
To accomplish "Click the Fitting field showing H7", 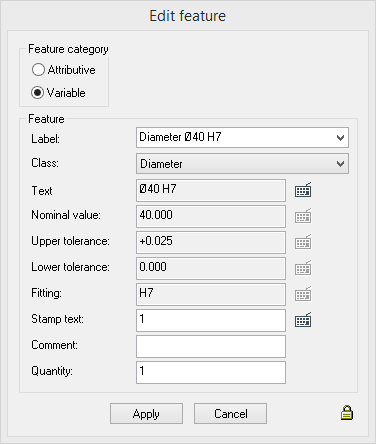I will coord(211,294).
